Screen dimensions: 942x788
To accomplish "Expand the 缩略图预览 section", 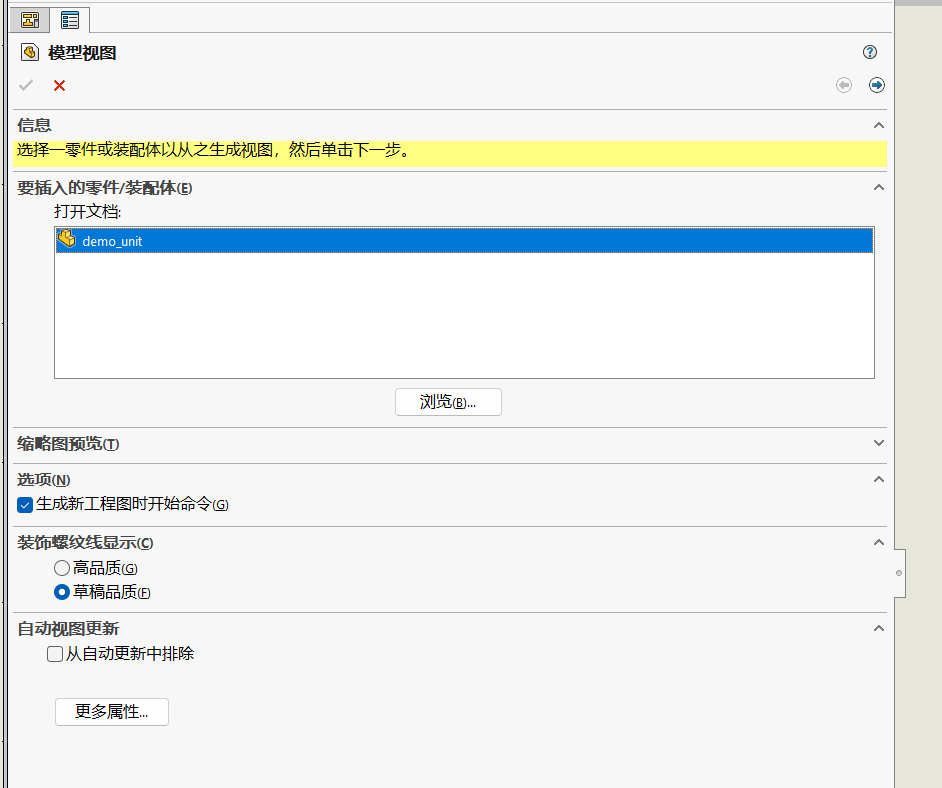I will pos(879,443).
